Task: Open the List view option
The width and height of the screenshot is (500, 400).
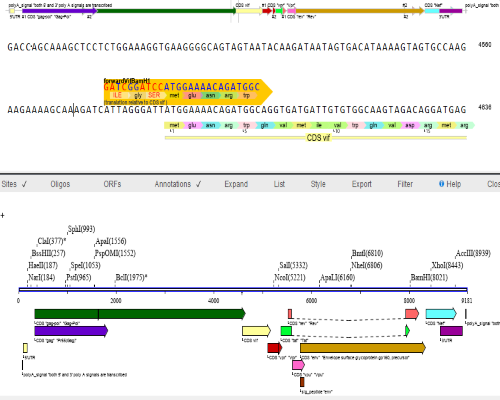Action: tap(279, 184)
